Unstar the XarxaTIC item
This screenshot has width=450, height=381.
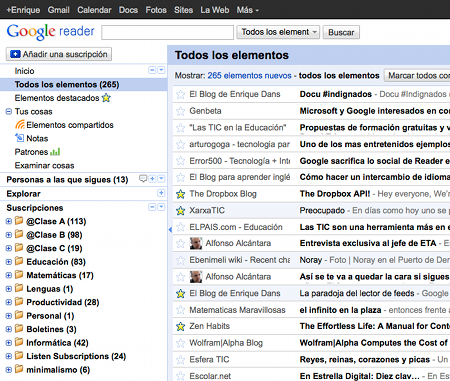(x=180, y=211)
